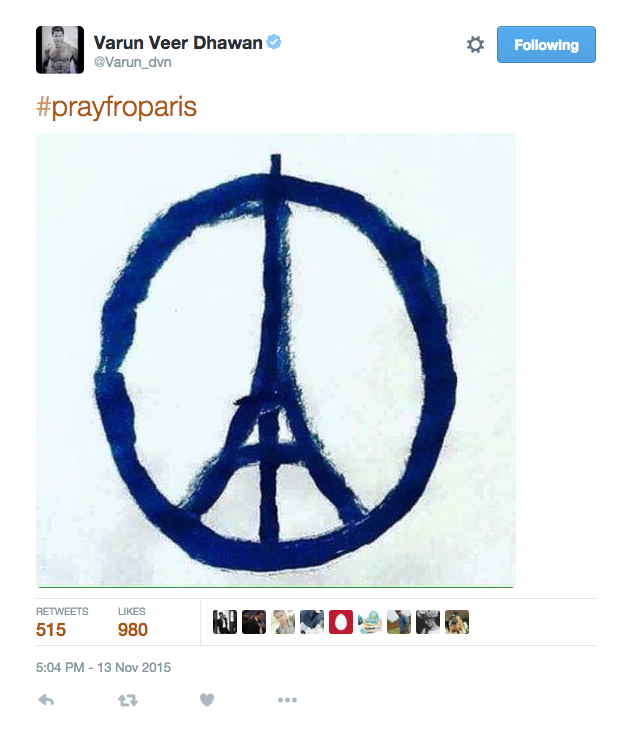Open the #prayfroparis hashtag
Image resolution: width=630 pixels, height=735 pixels.
tap(116, 107)
